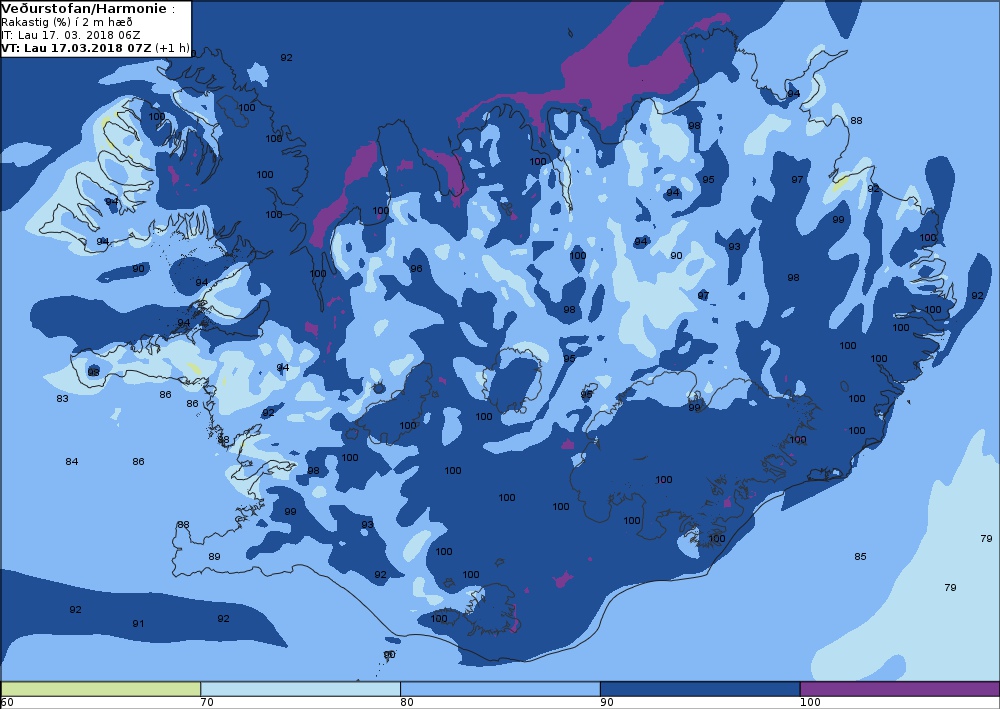Click the humidity value "83" on the map
Viewport: 1000px width, 709px height.
point(62,398)
